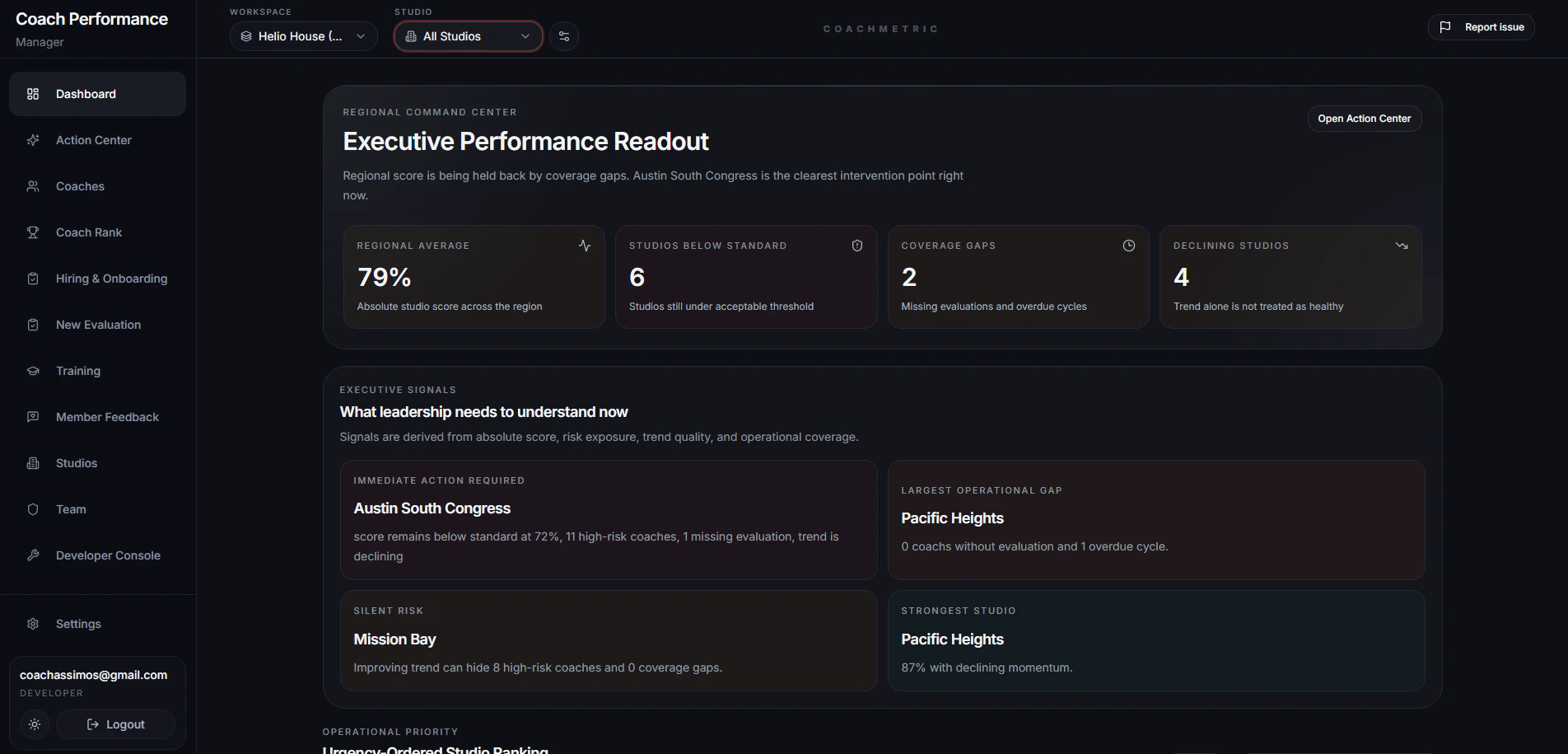Screen dimensions: 1568x754
Task: Click the Member Feedback message icon
Action: (x=33, y=417)
